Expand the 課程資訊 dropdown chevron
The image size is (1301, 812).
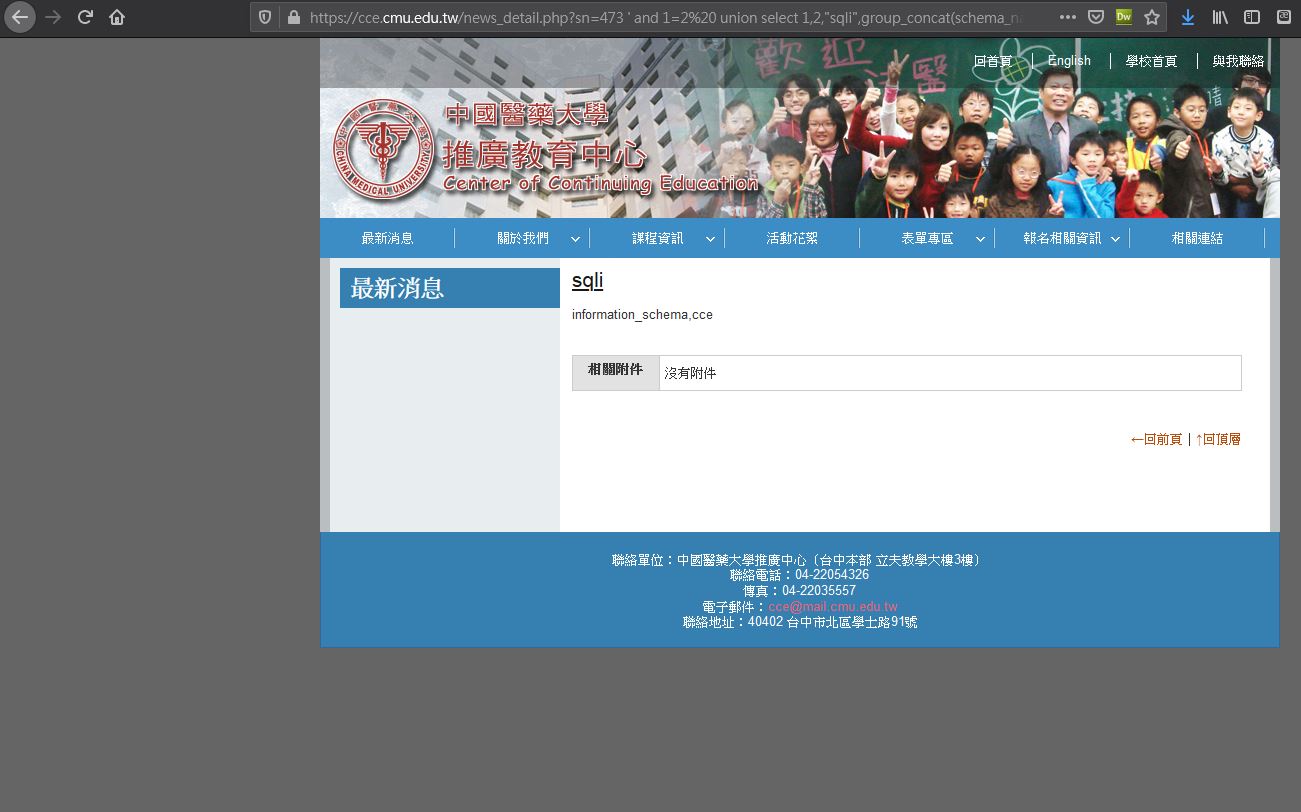pyautogui.click(x=710, y=239)
